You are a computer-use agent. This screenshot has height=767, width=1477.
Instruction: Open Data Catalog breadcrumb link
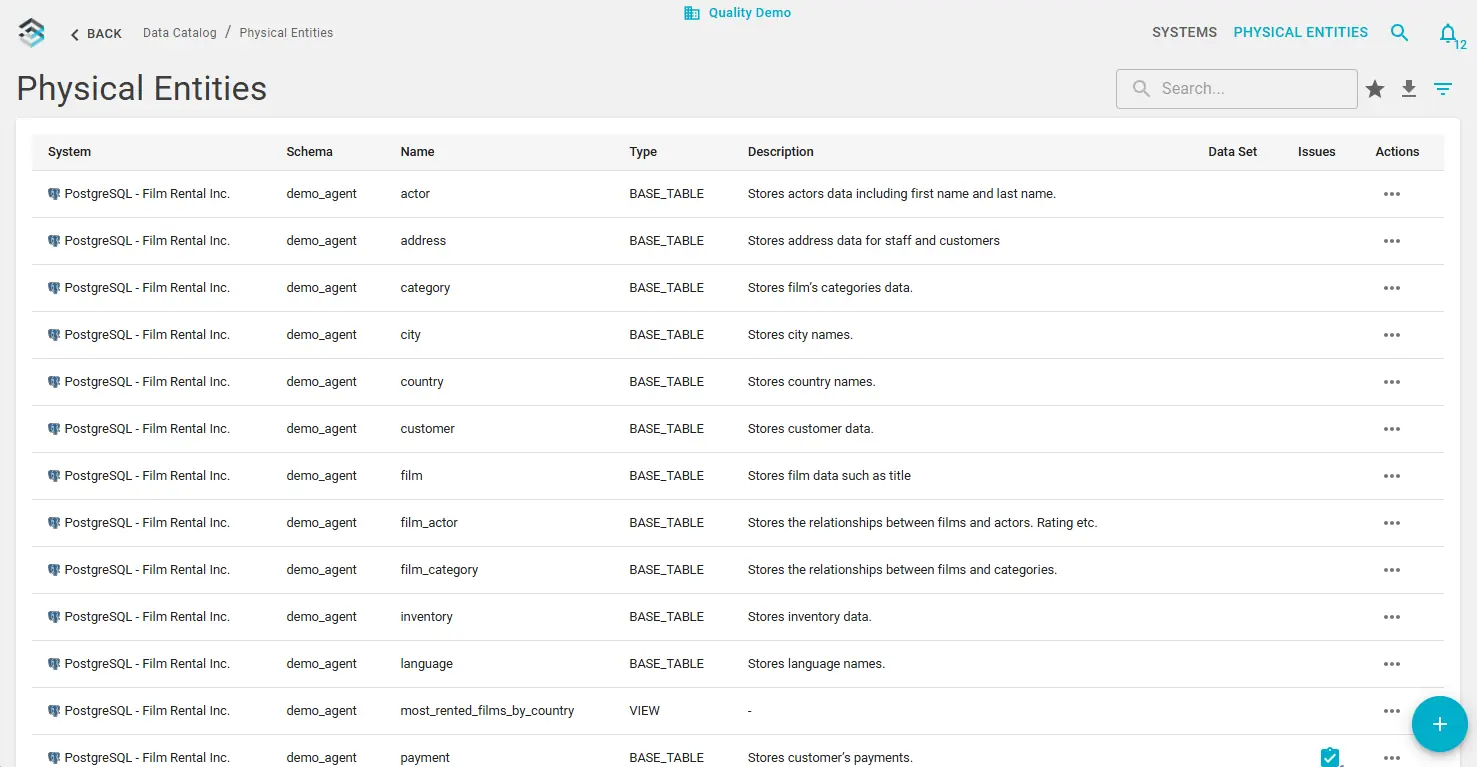pos(180,33)
